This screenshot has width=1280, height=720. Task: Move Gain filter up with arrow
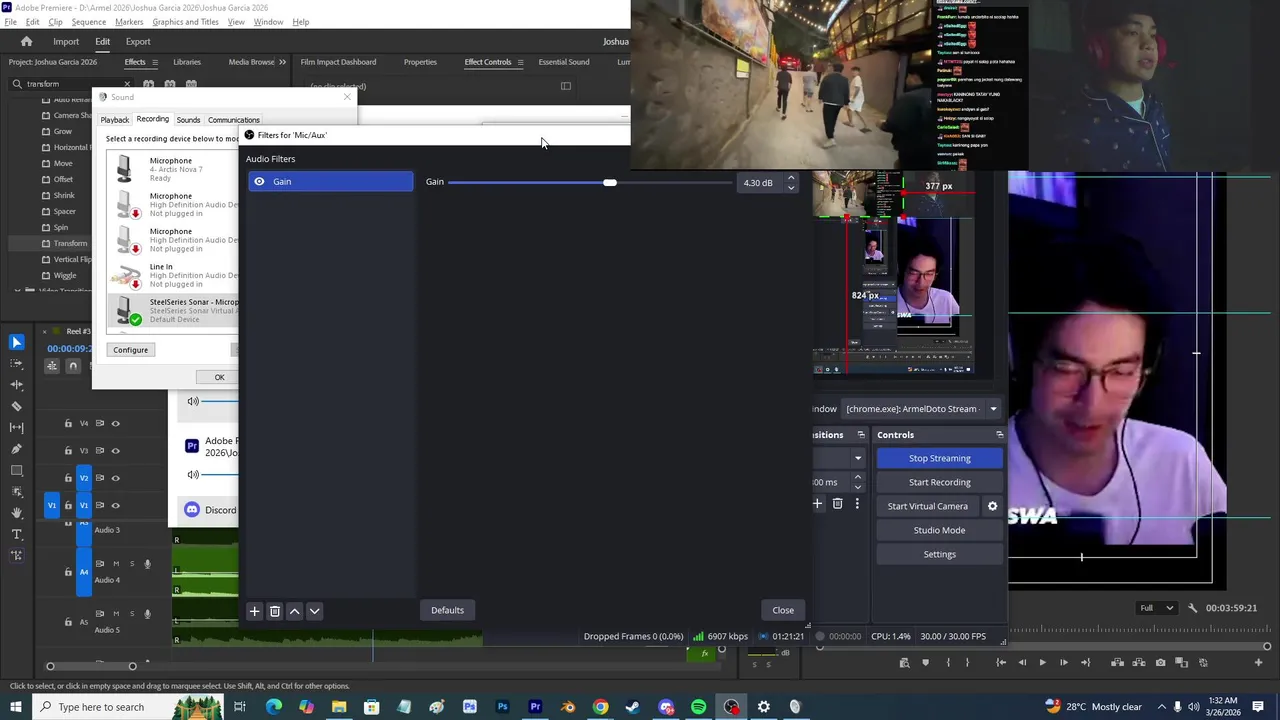(294, 611)
